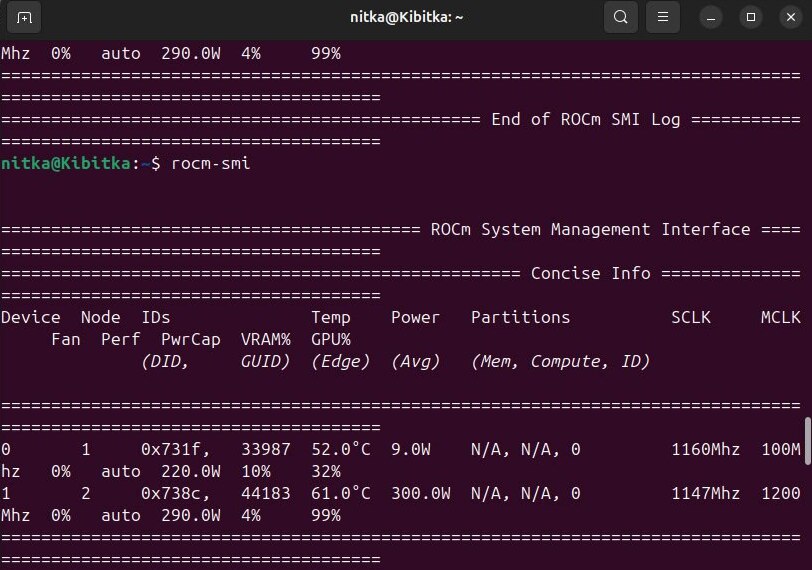This screenshot has width=812, height=570.
Task: Click the Node column header
Action: point(100,317)
